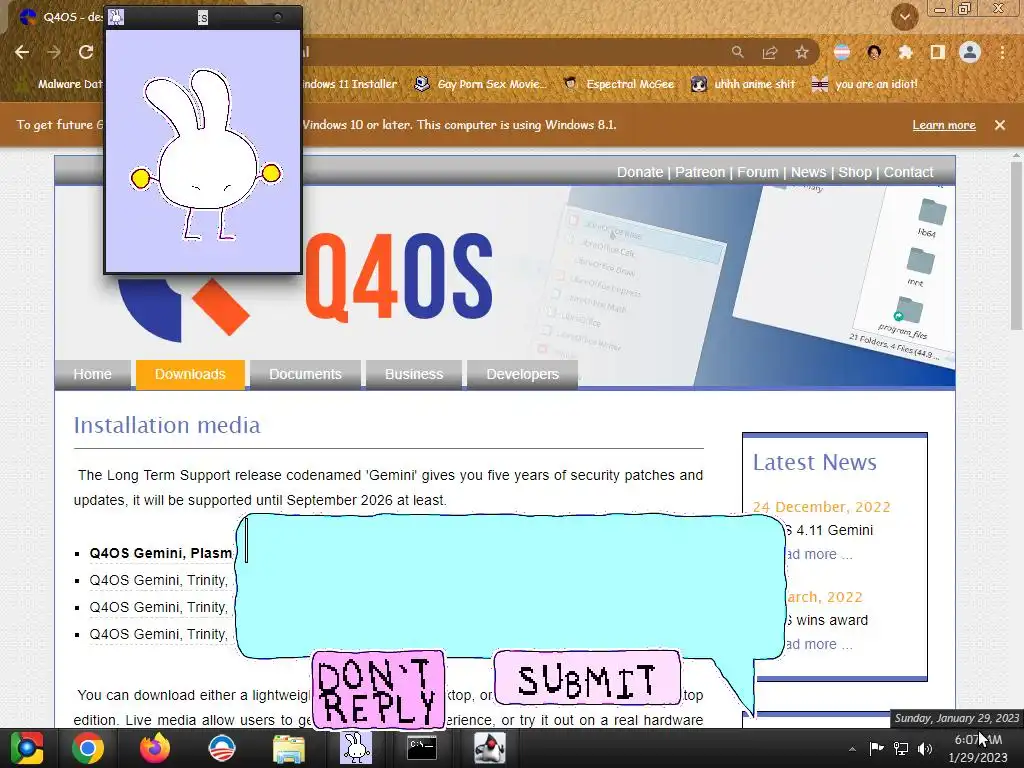The width and height of the screenshot is (1024, 768).
Task: Go back with the browser back arrow
Action: pos(22,52)
